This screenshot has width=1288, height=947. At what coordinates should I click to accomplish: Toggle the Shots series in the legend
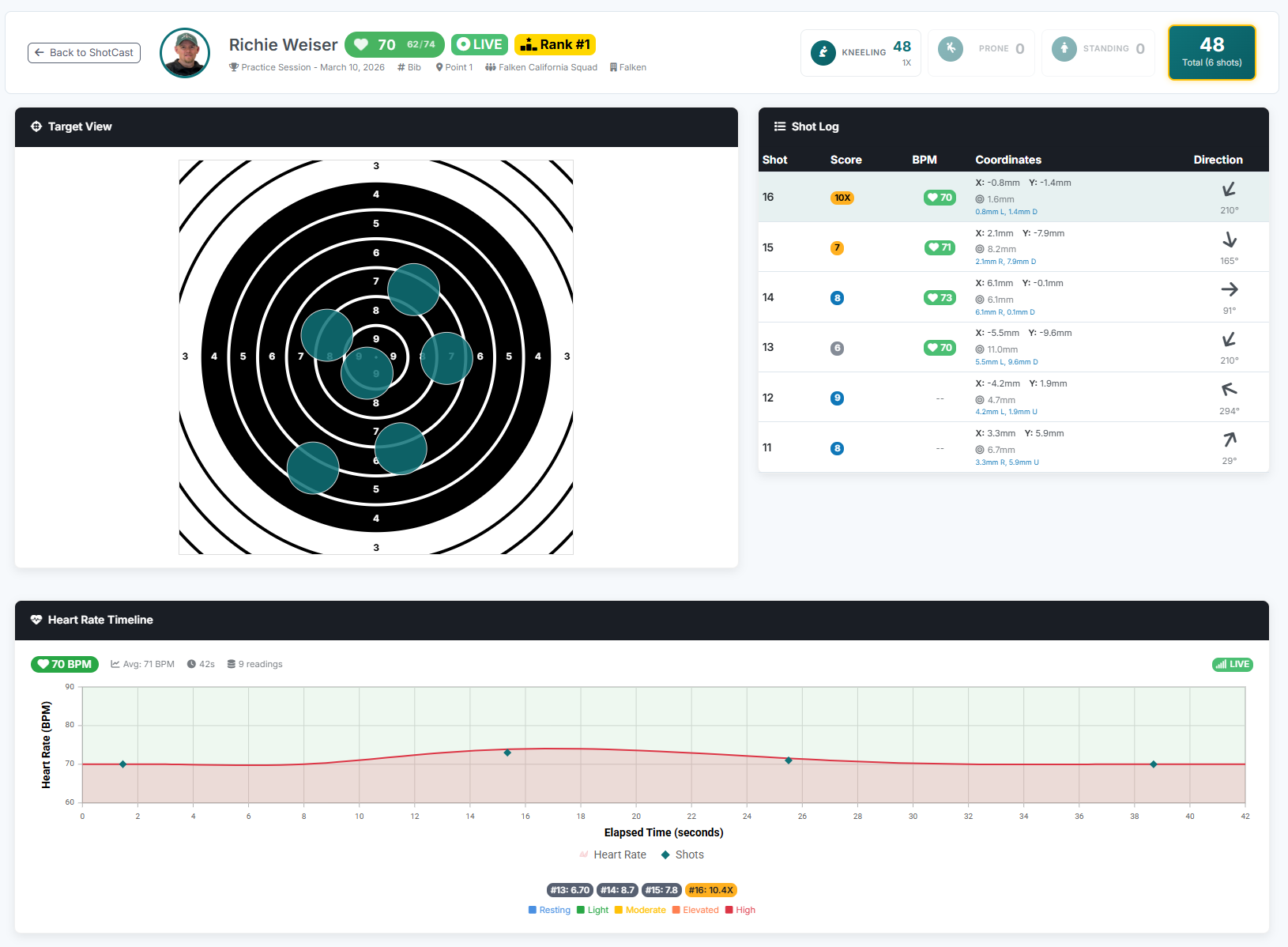pos(682,855)
